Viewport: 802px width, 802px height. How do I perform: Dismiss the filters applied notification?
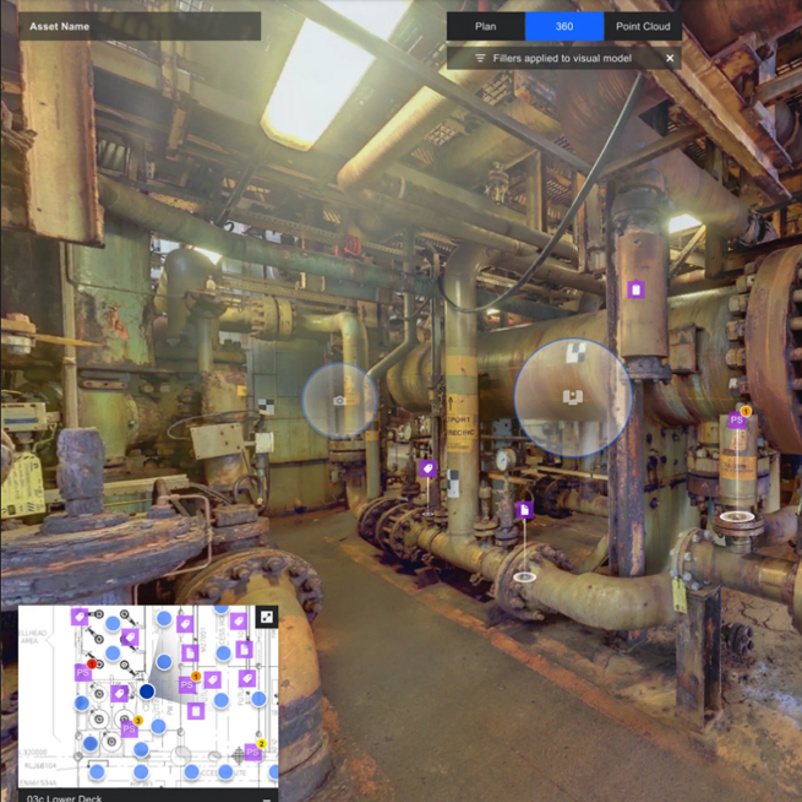(x=670, y=58)
